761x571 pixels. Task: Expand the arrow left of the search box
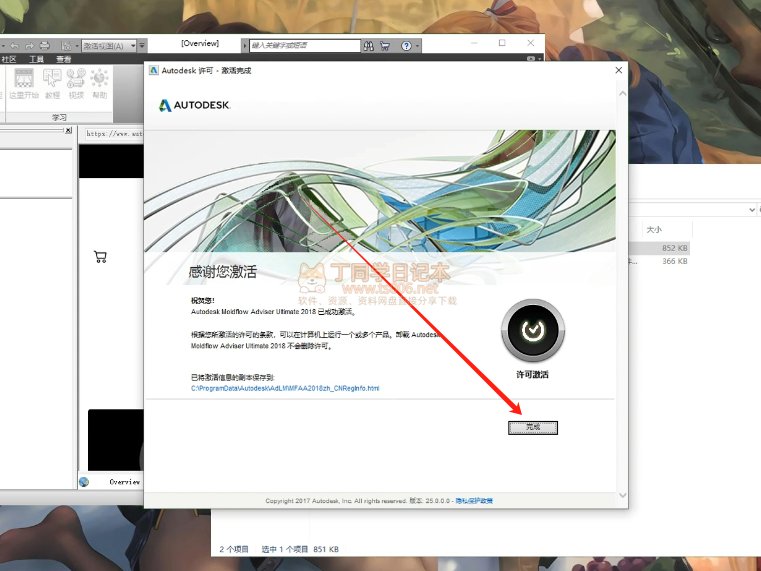pos(245,46)
